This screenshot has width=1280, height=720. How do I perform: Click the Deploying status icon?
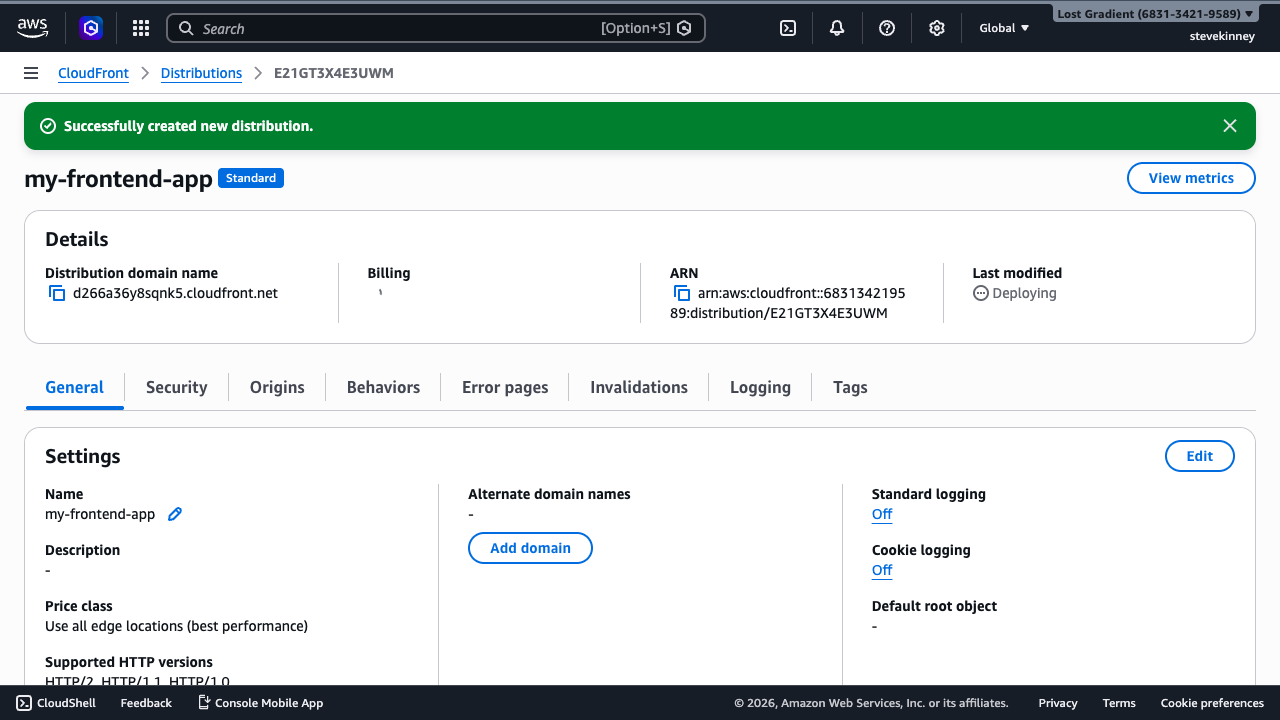[981, 293]
